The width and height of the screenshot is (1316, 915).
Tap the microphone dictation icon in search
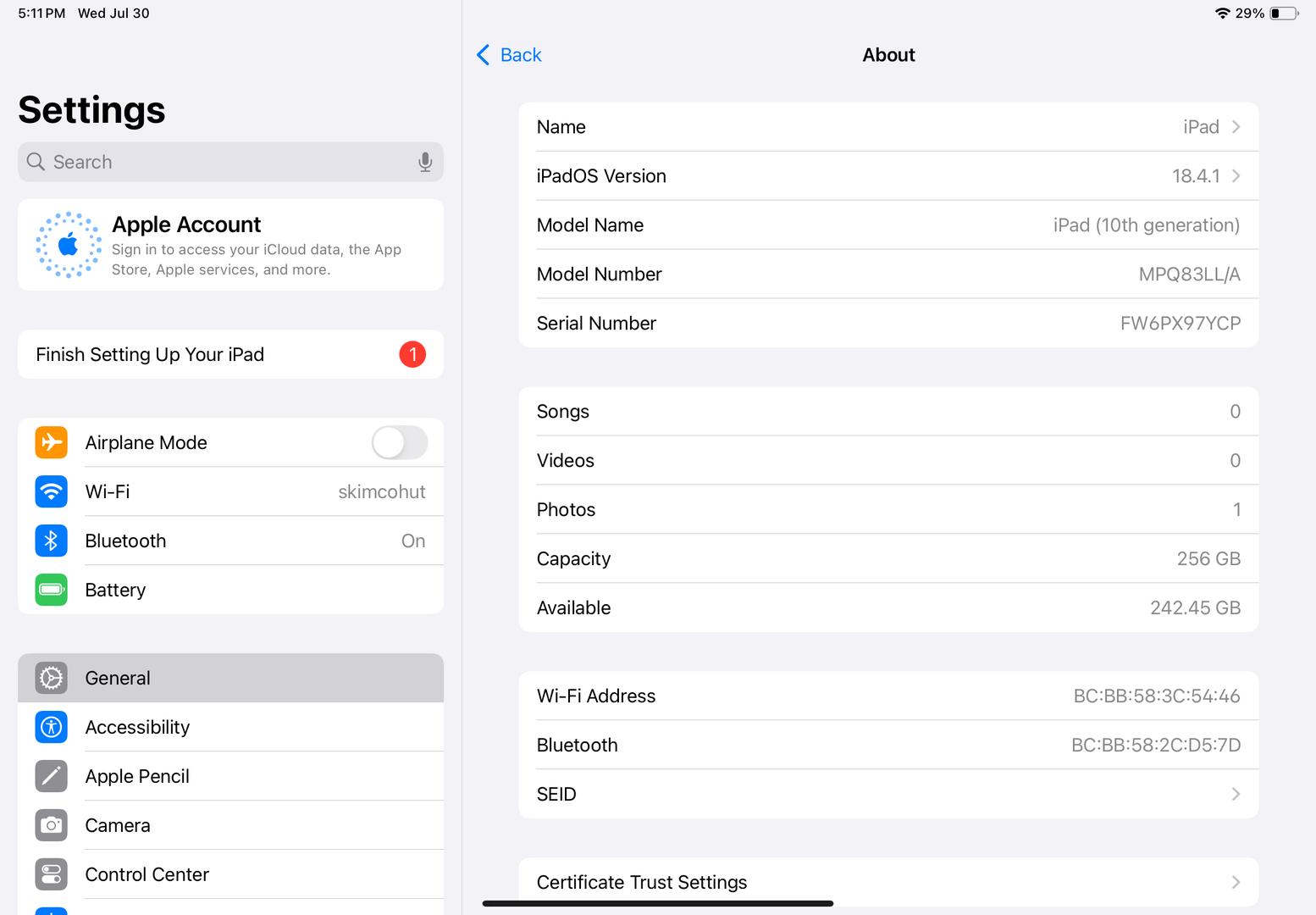pos(425,162)
